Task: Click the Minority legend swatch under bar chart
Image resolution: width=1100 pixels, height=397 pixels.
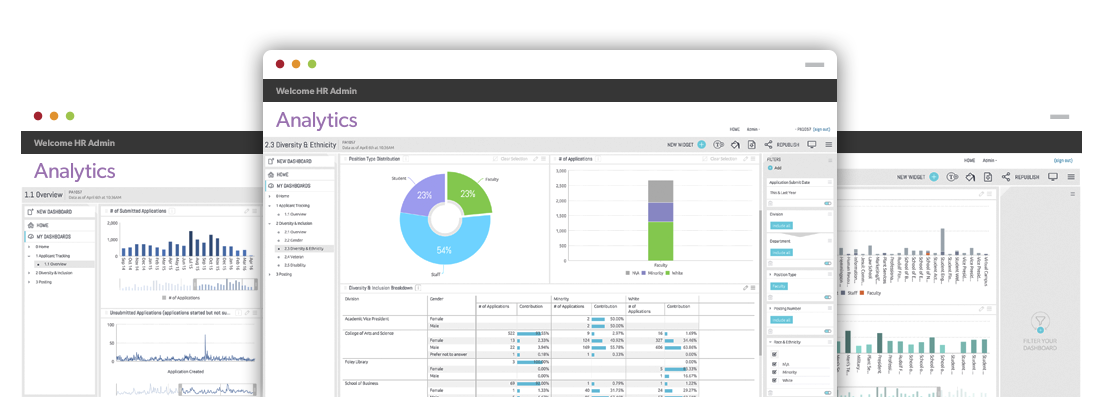Action: tap(642, 273)
